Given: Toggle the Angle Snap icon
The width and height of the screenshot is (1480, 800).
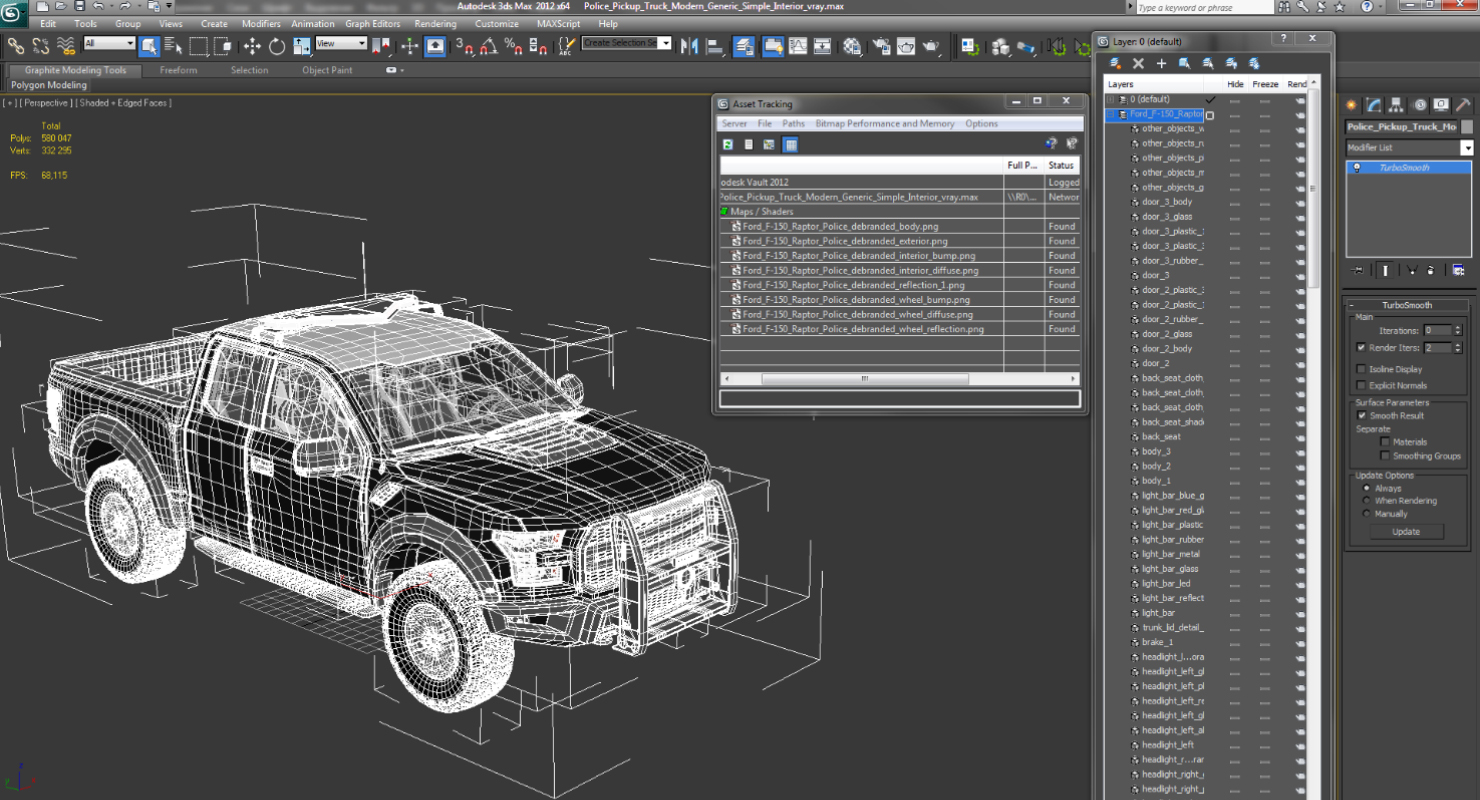Looking at the screenshot, I should click(489, 45).
